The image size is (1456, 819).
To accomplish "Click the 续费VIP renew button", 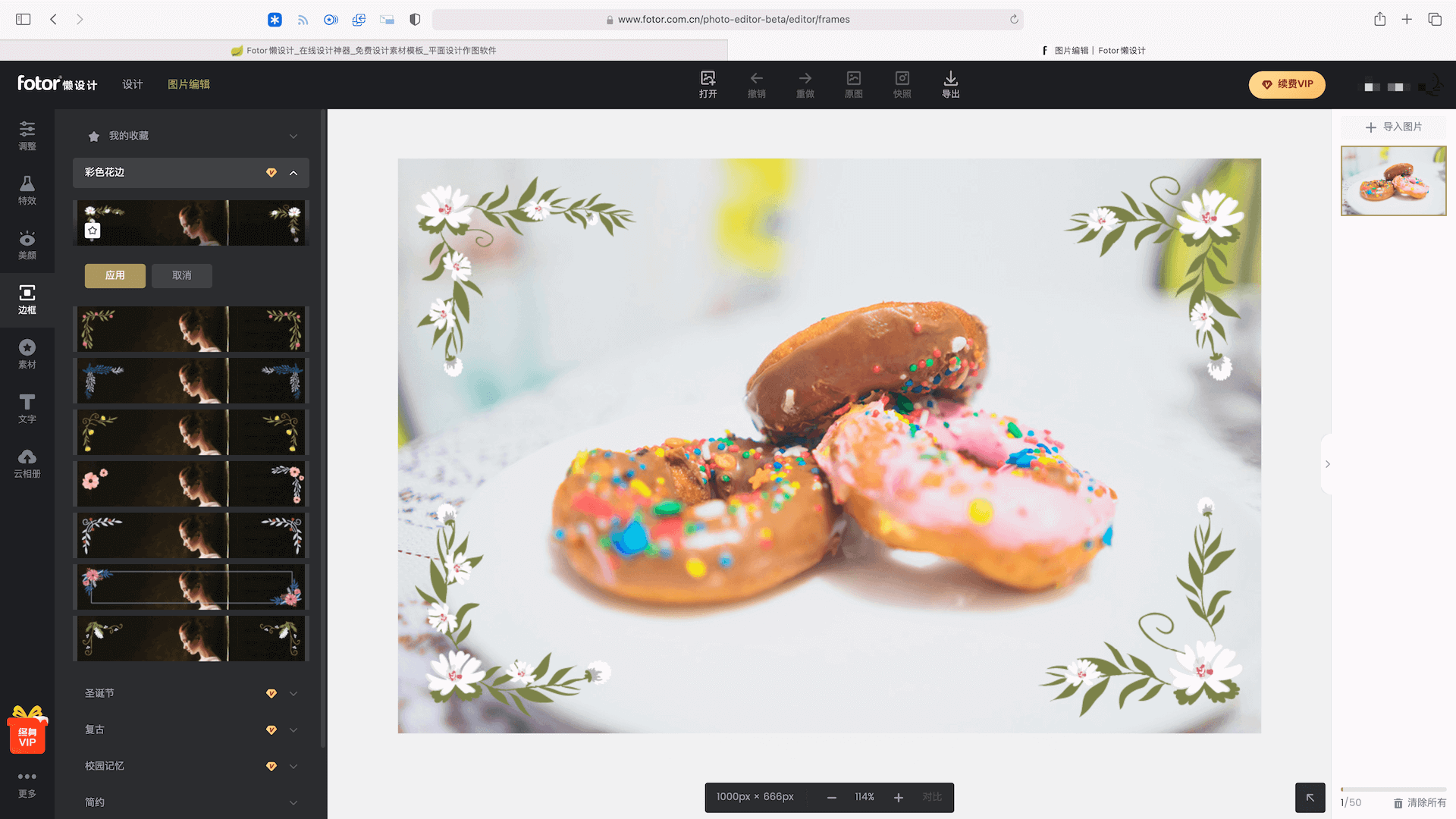I will [1287, 84].
